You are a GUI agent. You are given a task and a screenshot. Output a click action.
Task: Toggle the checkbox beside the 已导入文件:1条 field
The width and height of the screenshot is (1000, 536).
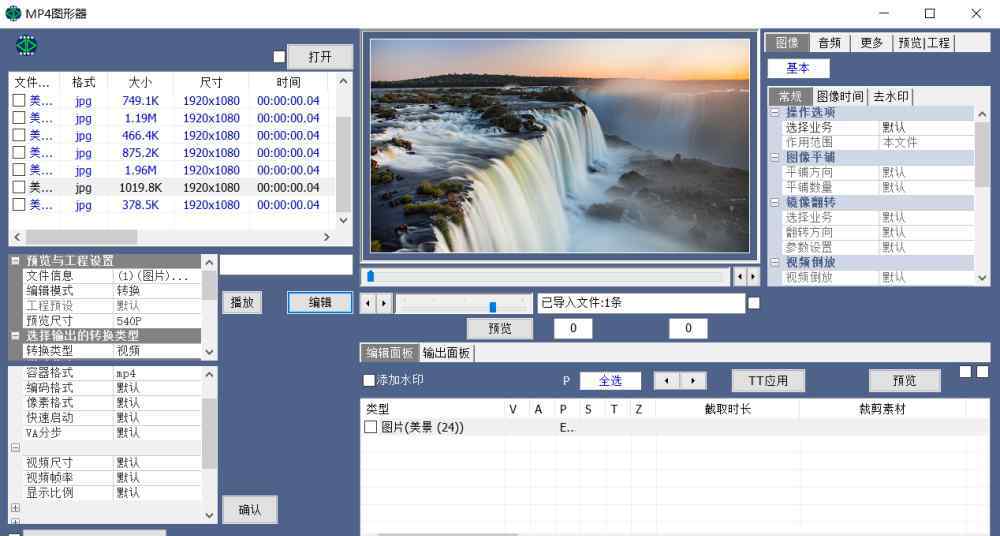coord(754,303)
